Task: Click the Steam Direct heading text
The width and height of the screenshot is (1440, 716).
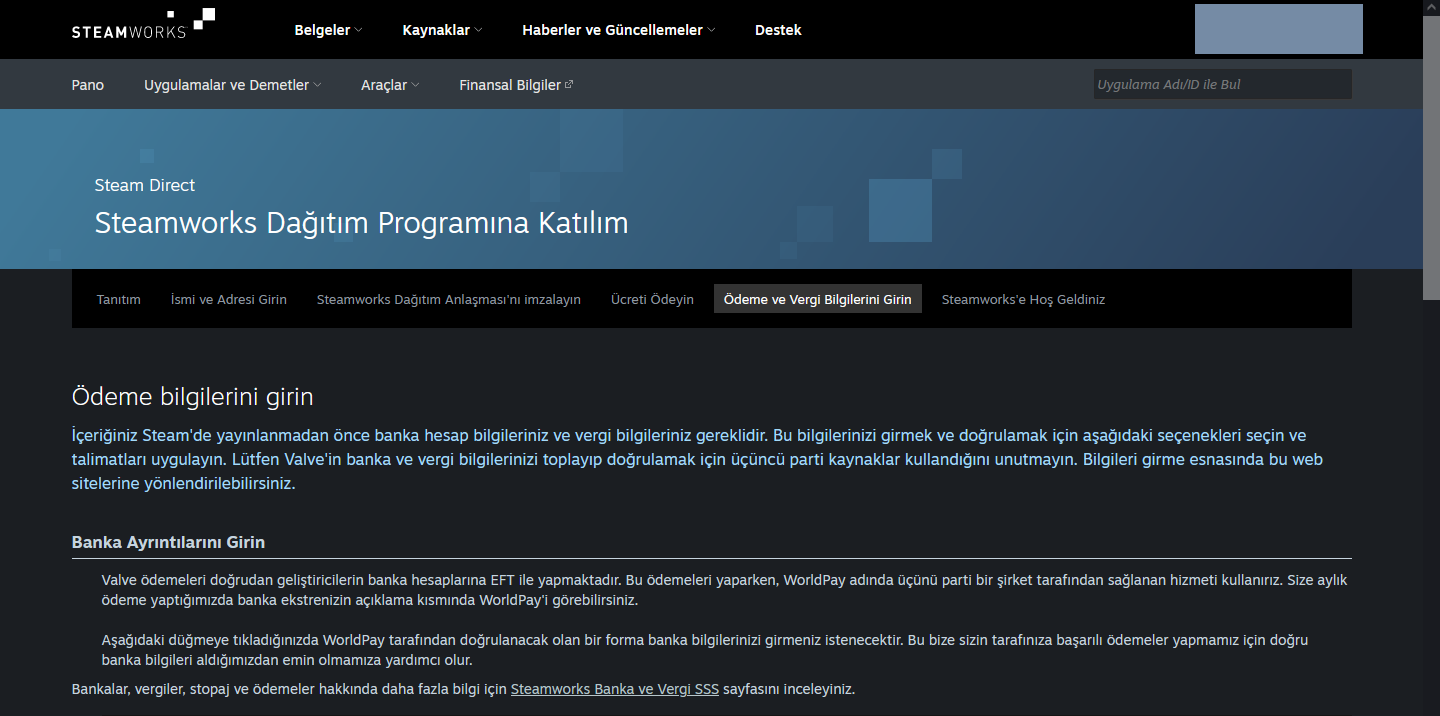Action: [145, 185]
